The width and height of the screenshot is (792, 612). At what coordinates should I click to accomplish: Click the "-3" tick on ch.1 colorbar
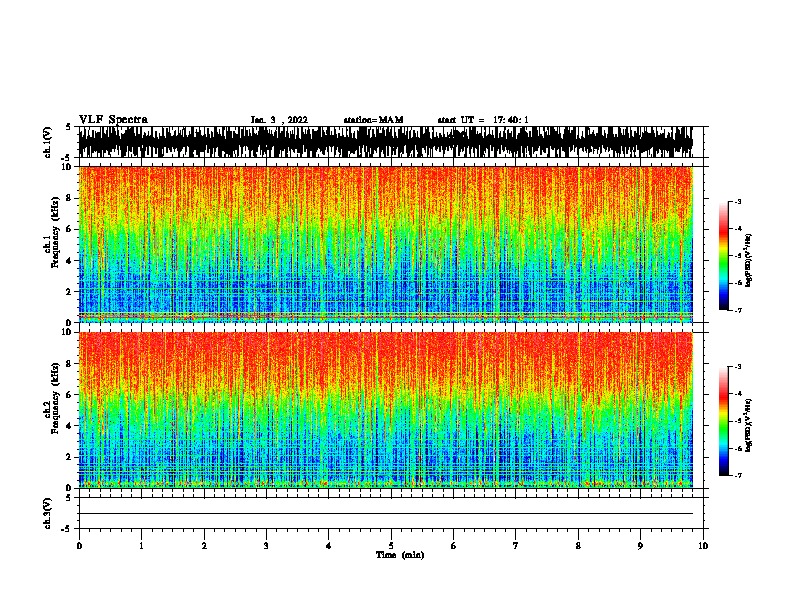coord(738,201)
